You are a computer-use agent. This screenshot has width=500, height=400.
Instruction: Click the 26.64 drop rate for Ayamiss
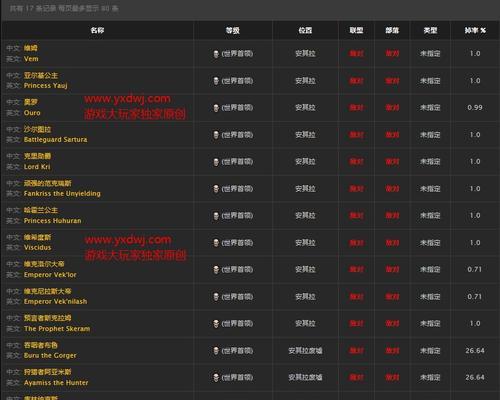click(x=475, y=377)
